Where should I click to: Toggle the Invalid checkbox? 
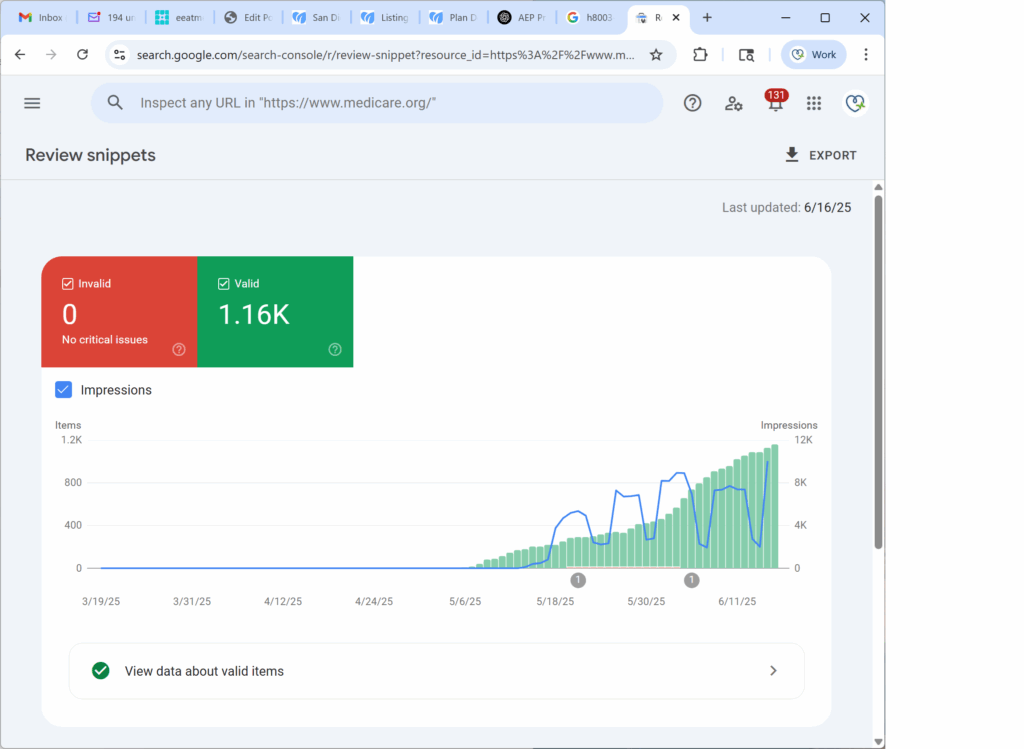67,283
